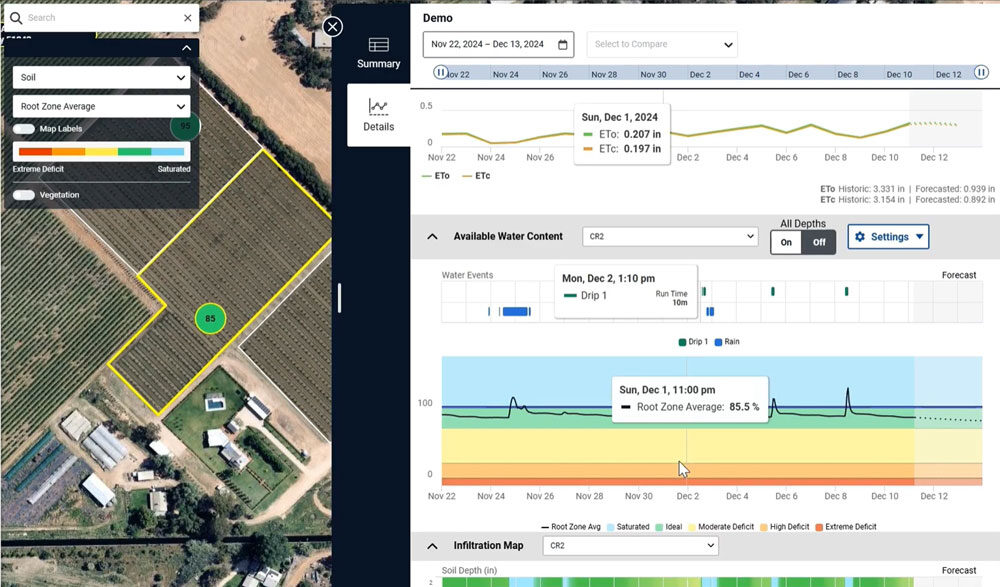The image size is (1000, 587).
Task: Select the green 85 sensor marker on map
Action: pyautogui.click(x=210, y=318)
